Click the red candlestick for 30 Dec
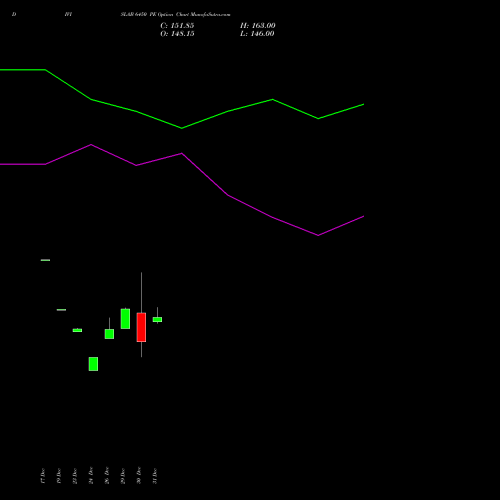This screenshot has width=500, height=500. point(141,327)
